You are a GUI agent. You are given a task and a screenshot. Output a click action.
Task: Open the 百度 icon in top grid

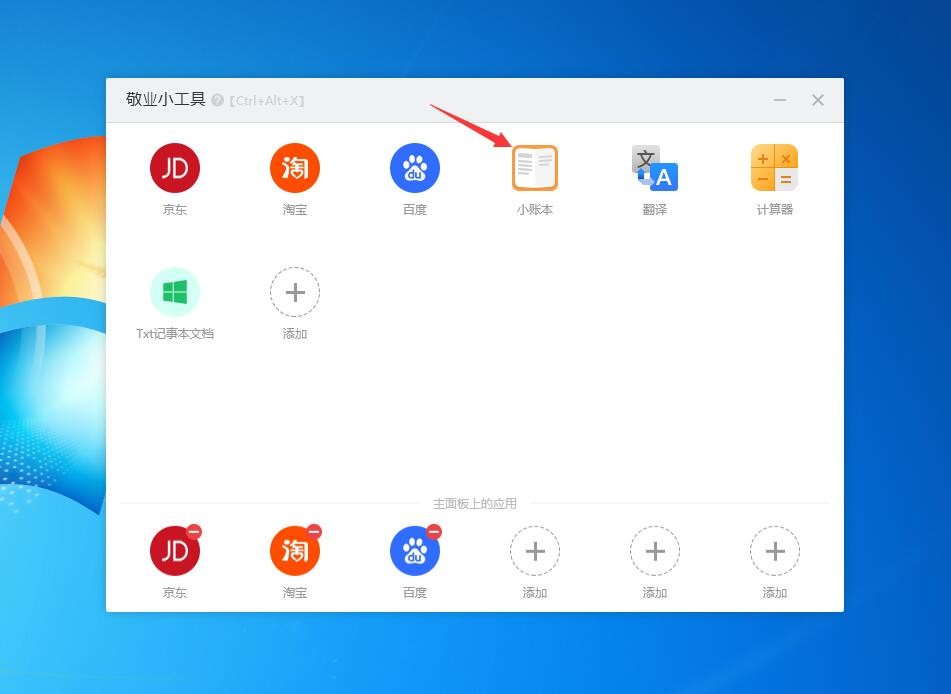pos(415,167)
